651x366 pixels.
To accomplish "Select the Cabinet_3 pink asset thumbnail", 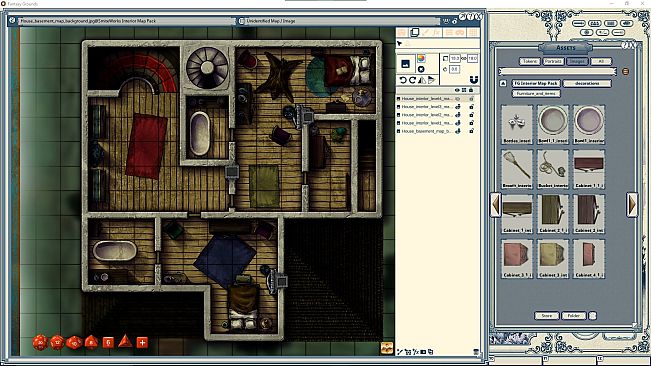I will point(517,258).
